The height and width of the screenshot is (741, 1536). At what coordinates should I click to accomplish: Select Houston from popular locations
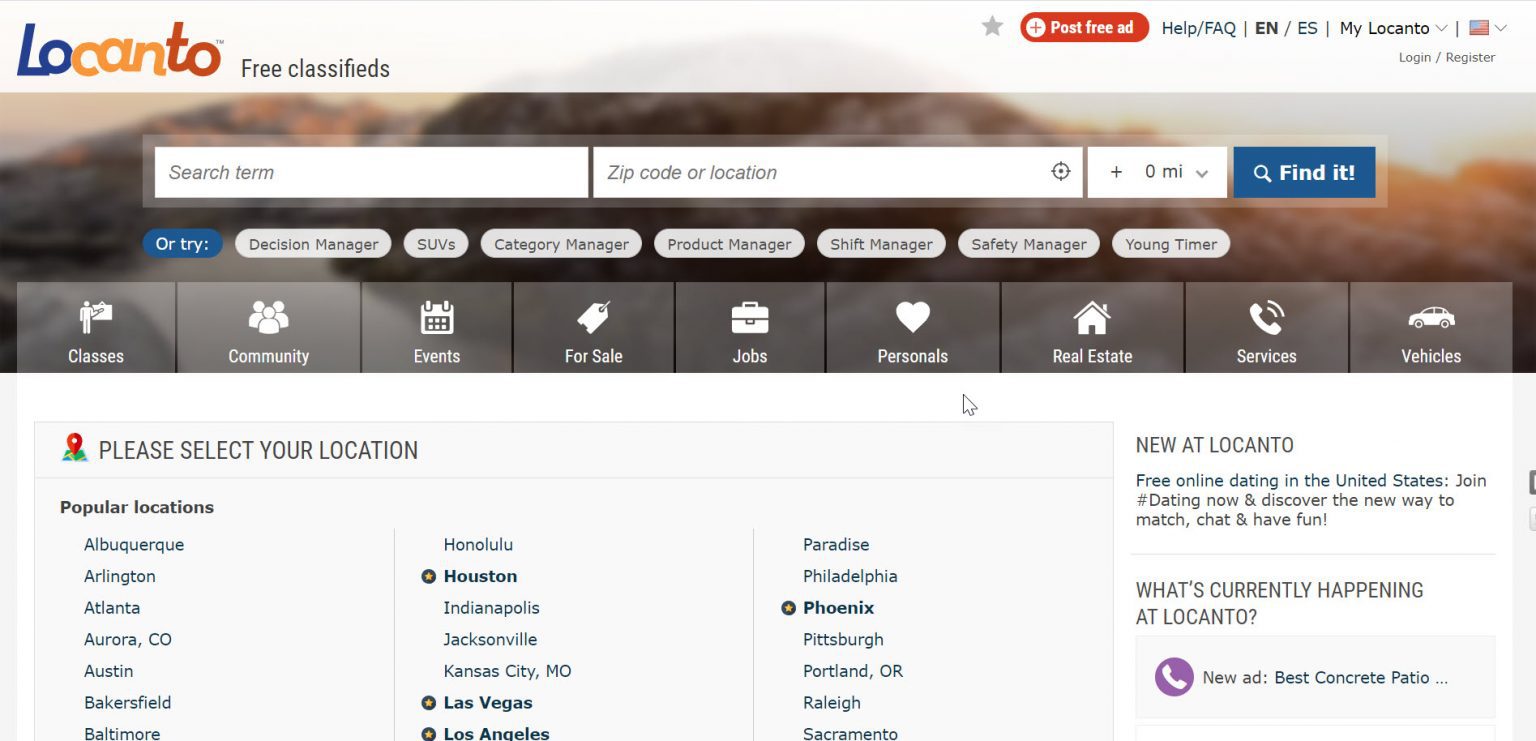coord(480,576)
